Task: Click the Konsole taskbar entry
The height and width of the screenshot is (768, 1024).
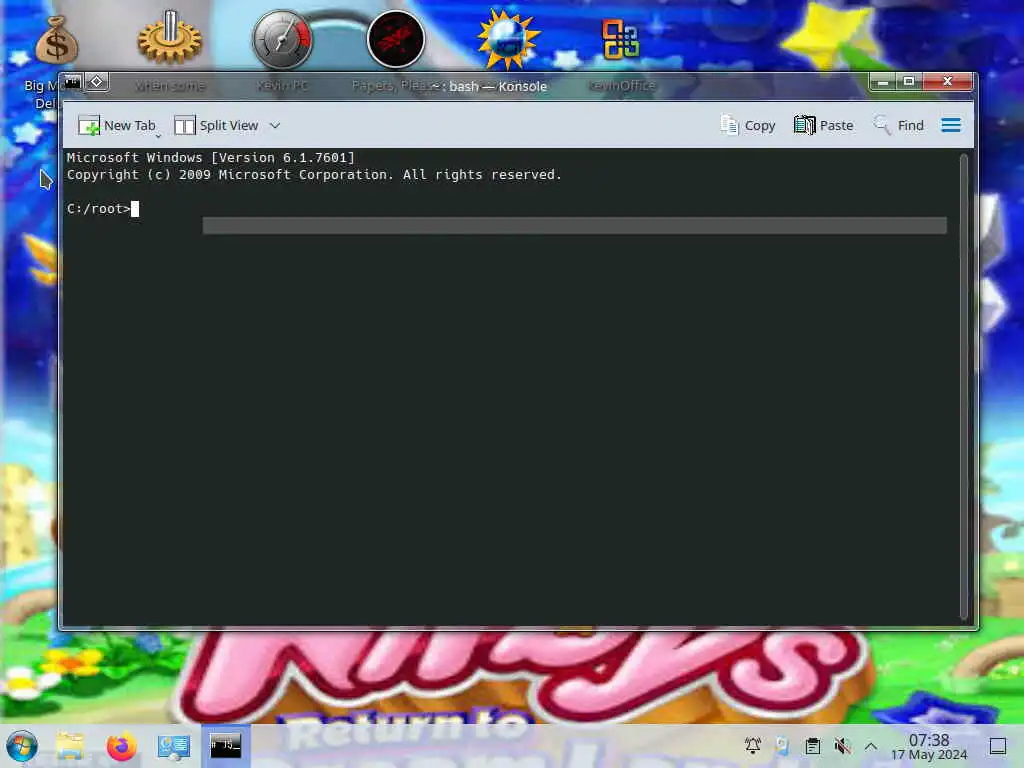Action: tap(225, 745)
